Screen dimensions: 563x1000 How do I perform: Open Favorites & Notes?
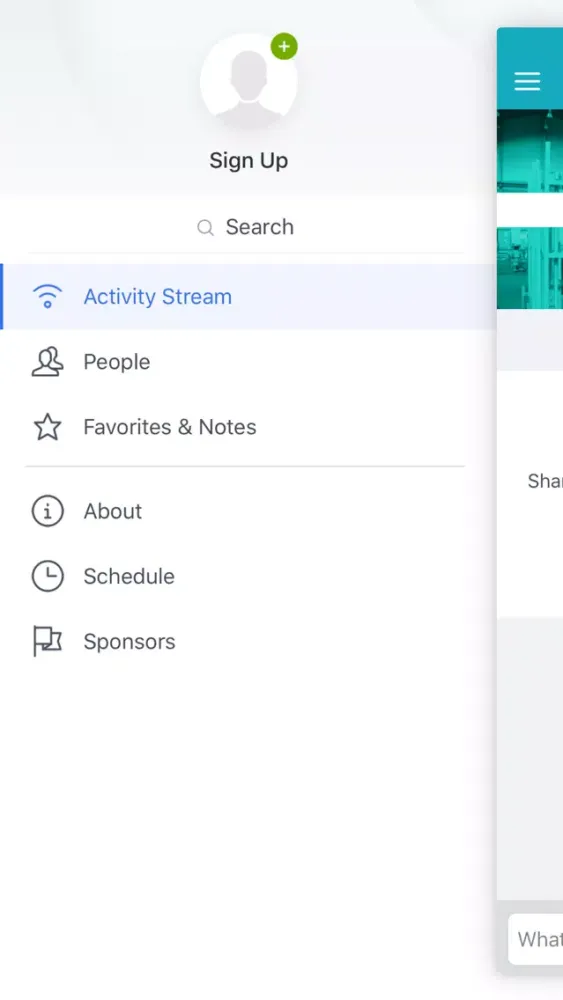pos(248,427)
